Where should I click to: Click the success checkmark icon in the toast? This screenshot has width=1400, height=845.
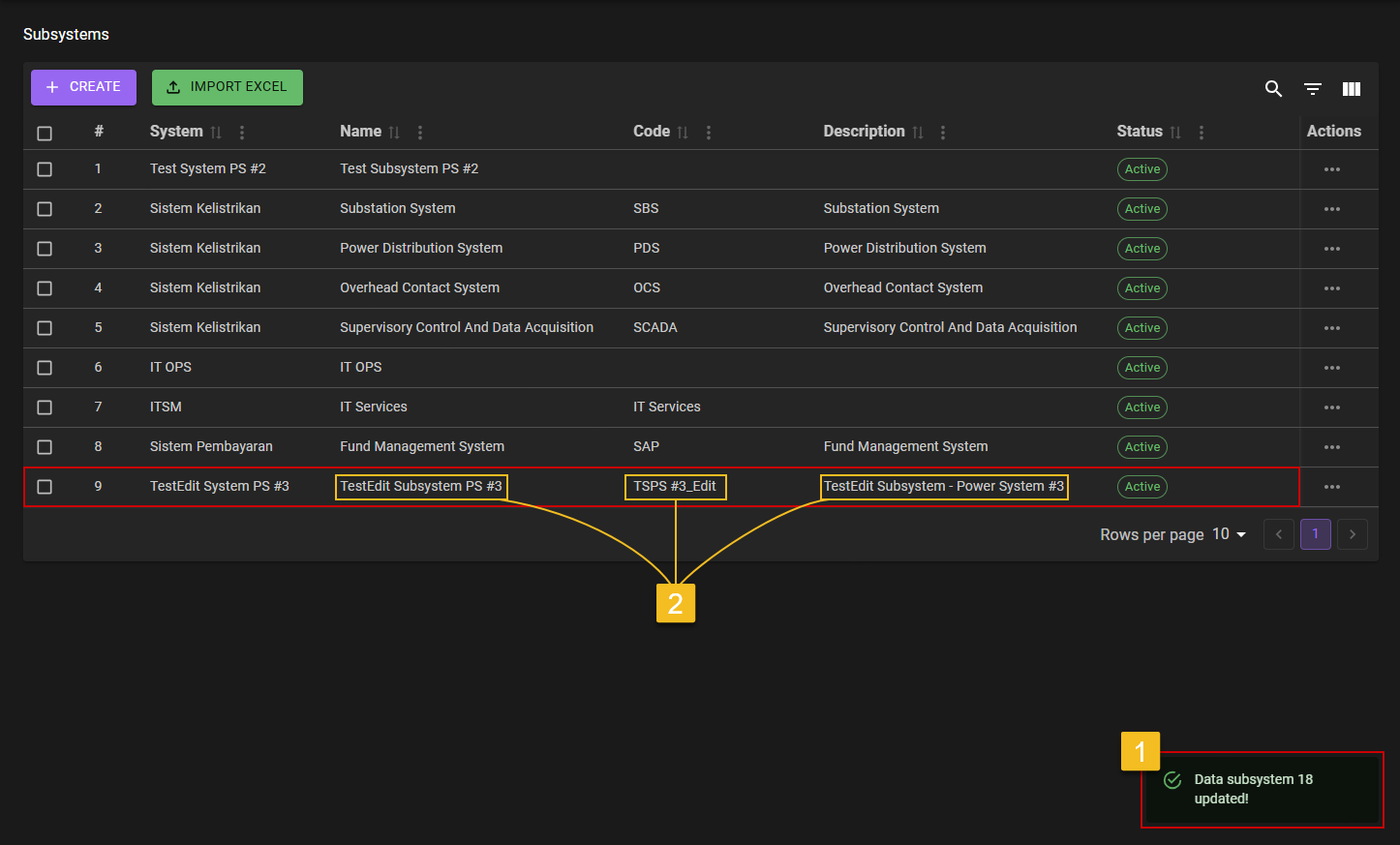[1172, 779]
